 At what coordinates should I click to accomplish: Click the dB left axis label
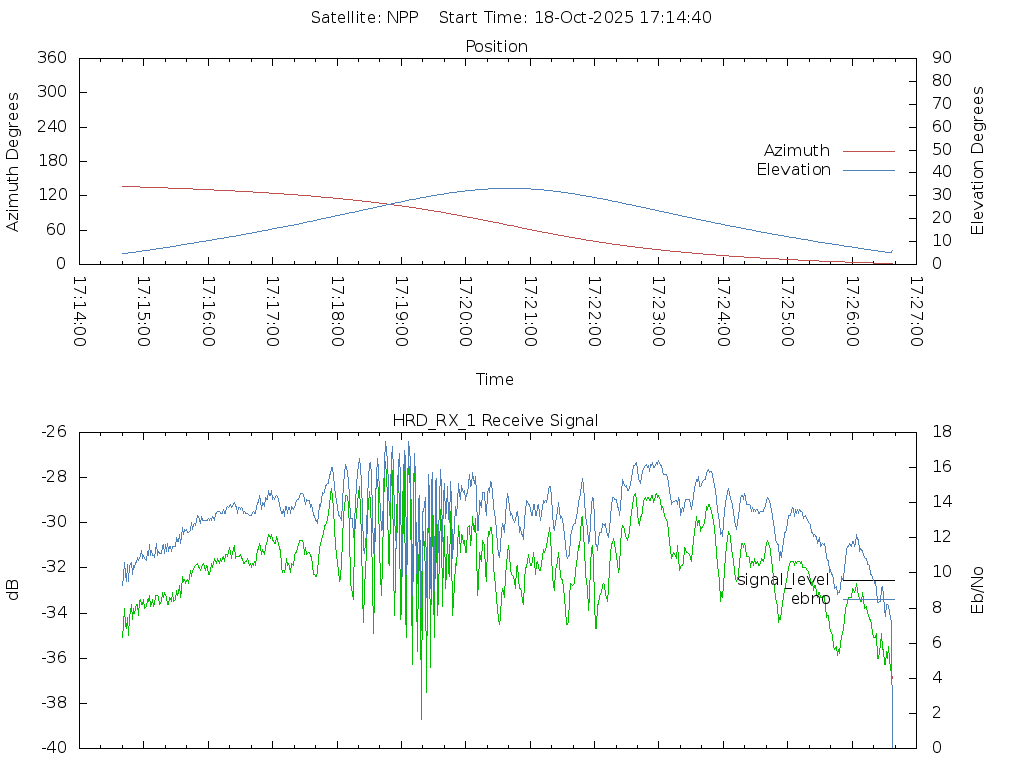(x=14, y=590)
